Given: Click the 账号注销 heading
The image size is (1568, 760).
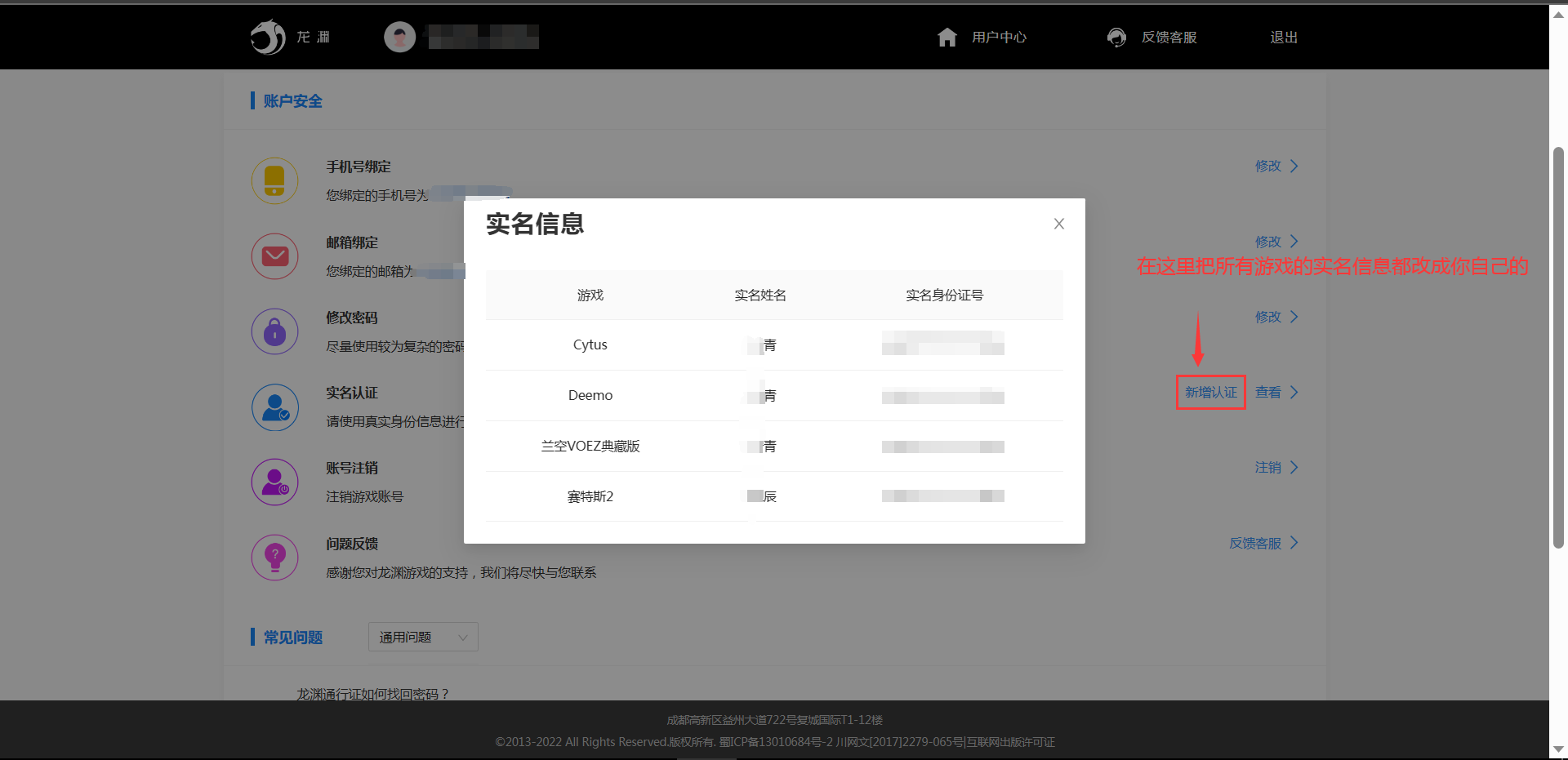Looking at the screenshot, I should (x=352, y=468).
